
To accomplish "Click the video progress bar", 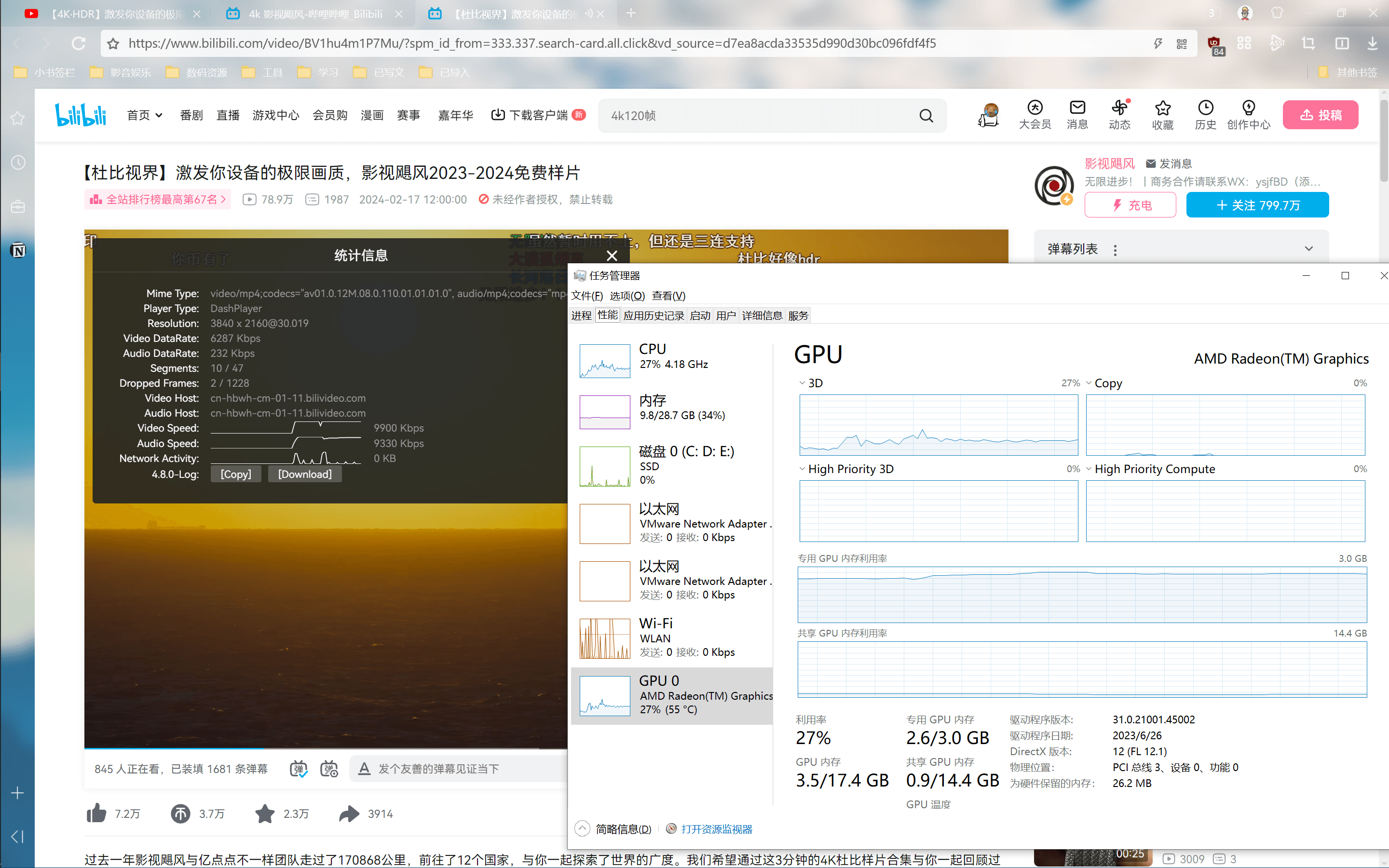I will pos(321,748).
